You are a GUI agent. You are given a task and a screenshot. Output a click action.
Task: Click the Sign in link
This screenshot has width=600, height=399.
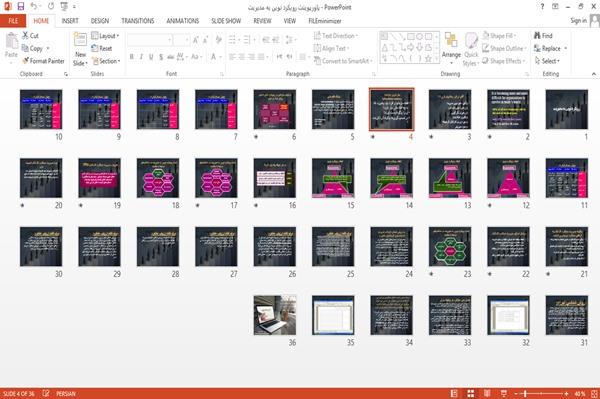pyautogui.click(x=579, y=21)
